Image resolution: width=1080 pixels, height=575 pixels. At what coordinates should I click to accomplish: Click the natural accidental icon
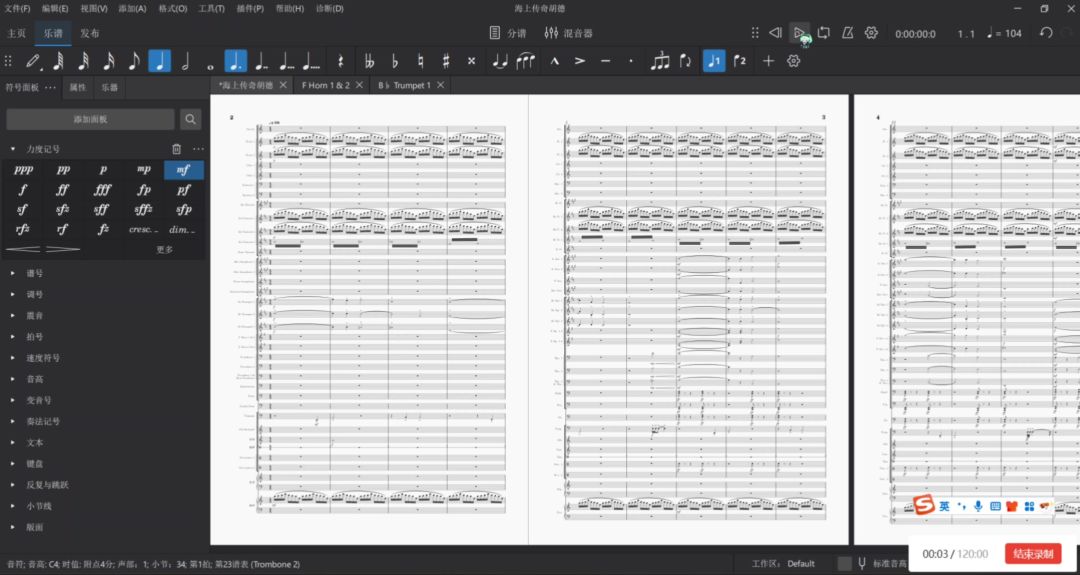coord(421,61)
